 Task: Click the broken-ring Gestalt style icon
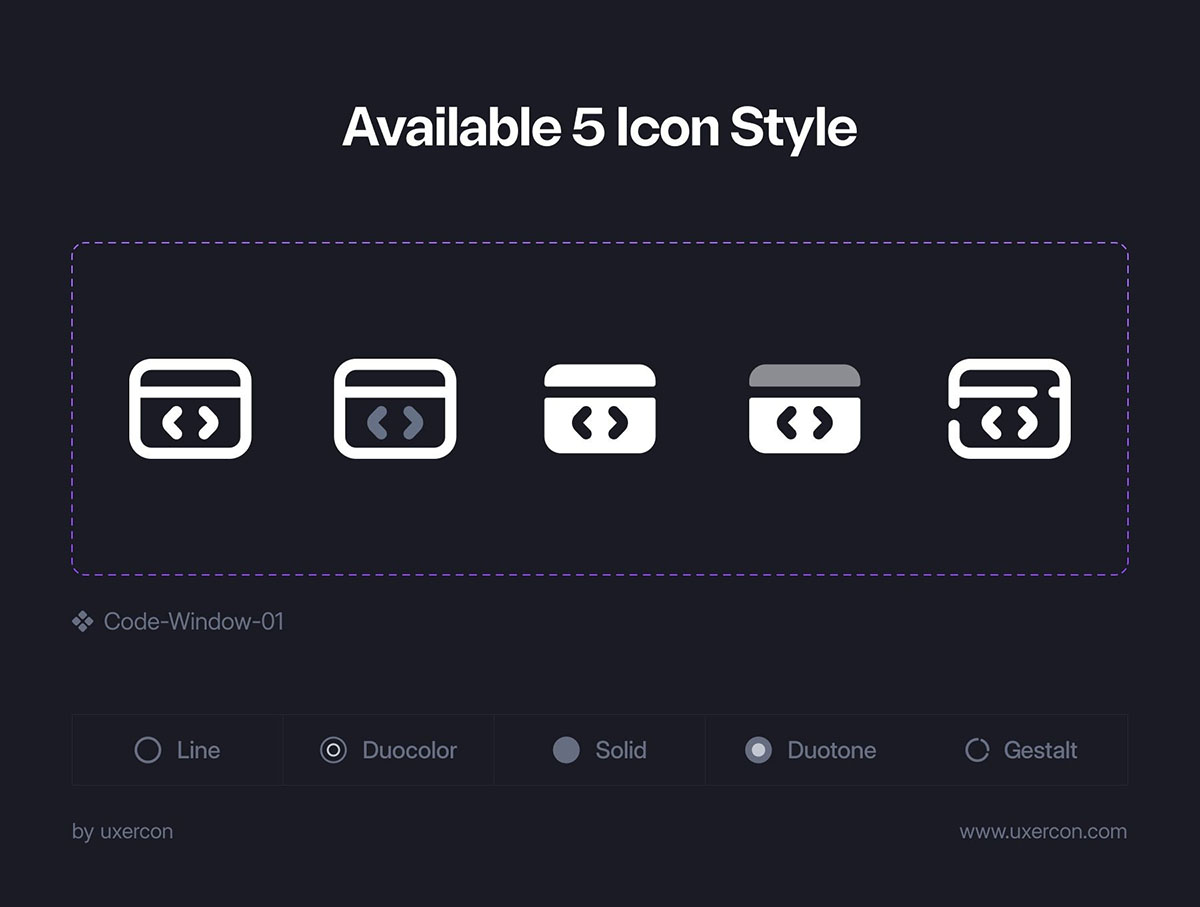[x=977, y=750]
